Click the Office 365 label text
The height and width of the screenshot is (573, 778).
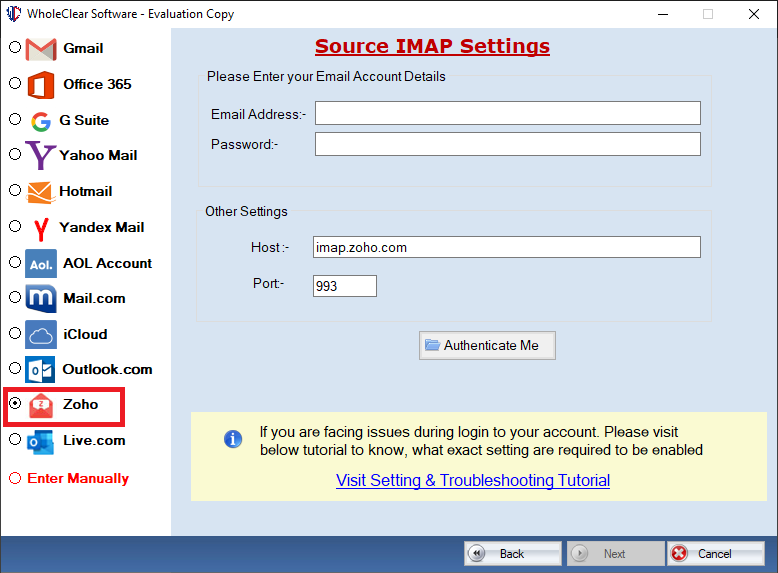97,84
